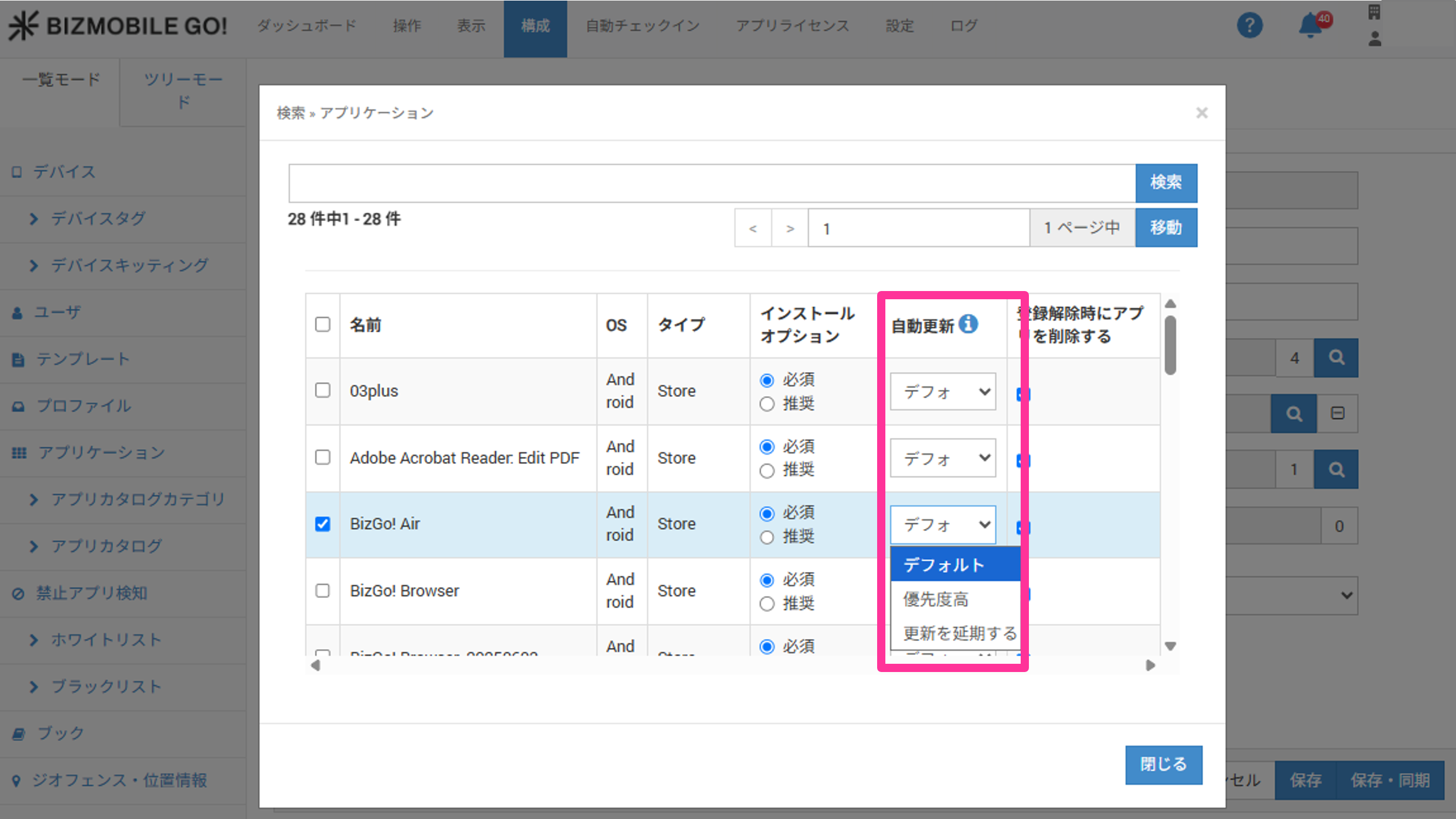This screenshot has height=819, width=1456.
Task: Open the 03plus auto-update dropdown
Action: (x=942, y=392)
